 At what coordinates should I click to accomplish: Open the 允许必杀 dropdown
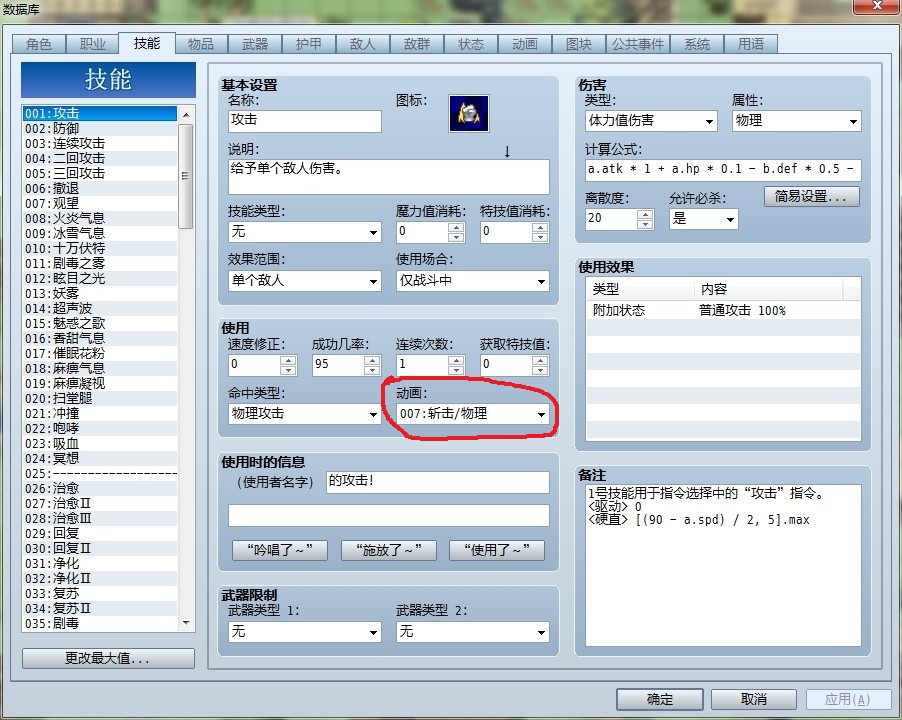[x=704, y=219]
